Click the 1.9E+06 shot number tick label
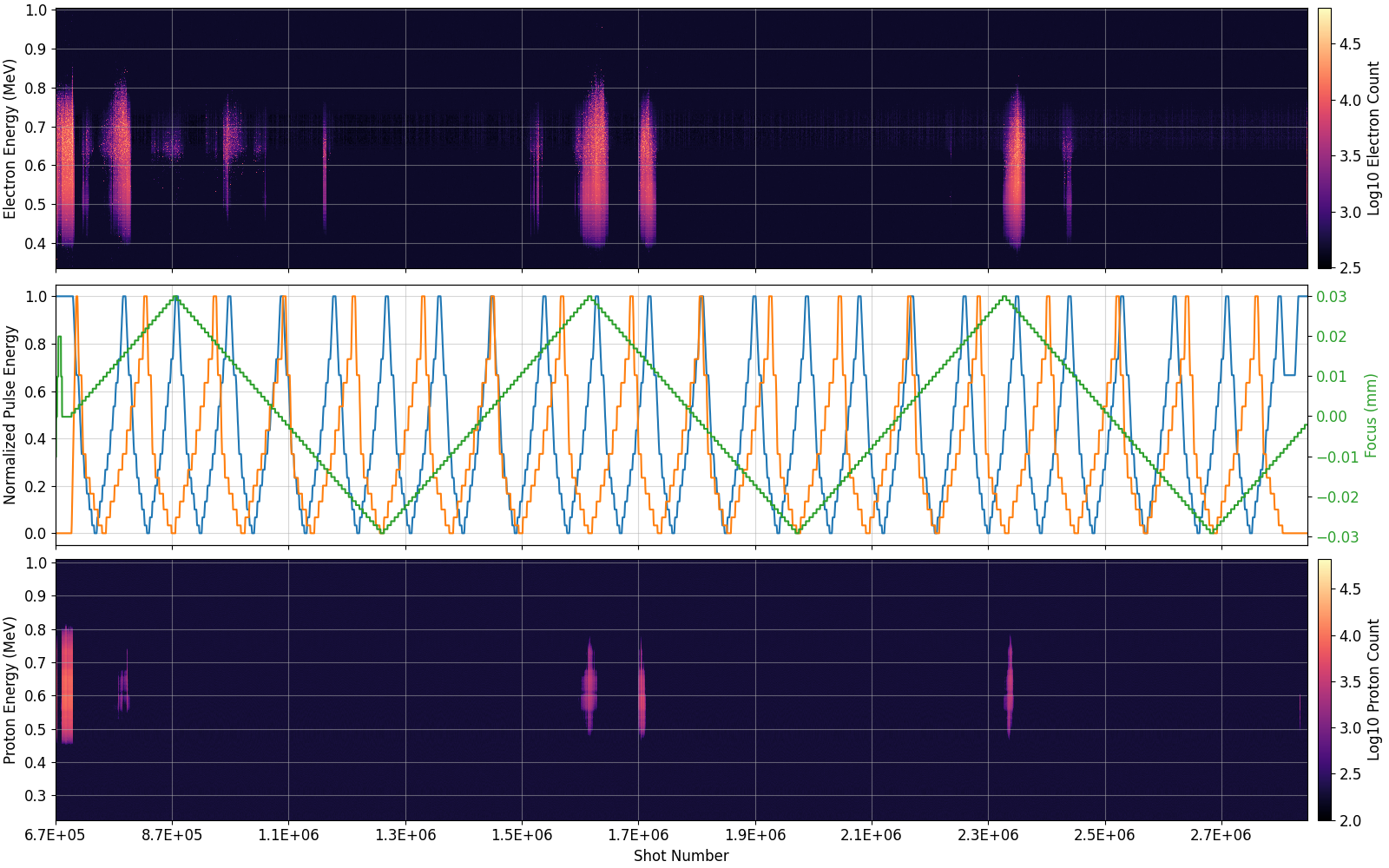The image size is (1389, 868). (755, 835)
